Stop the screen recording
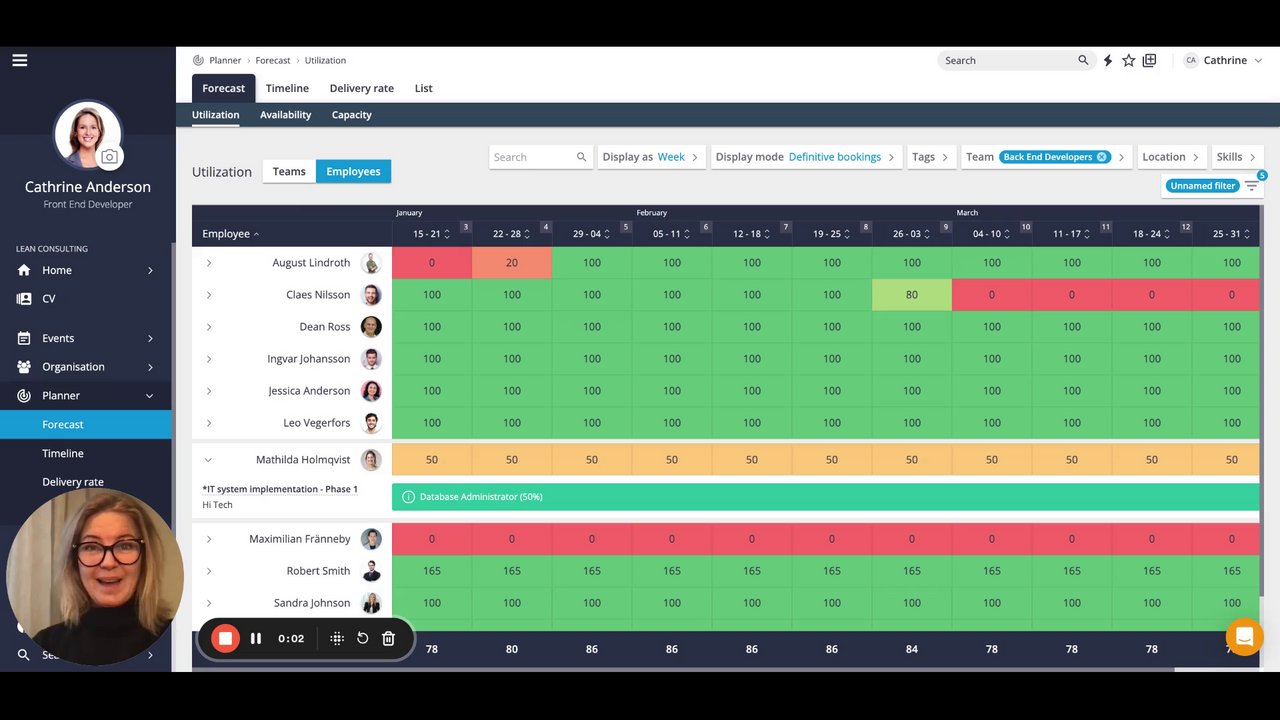Image resolution: width=1280 pixels, height=720 pixels. click(x=226, y=638)
